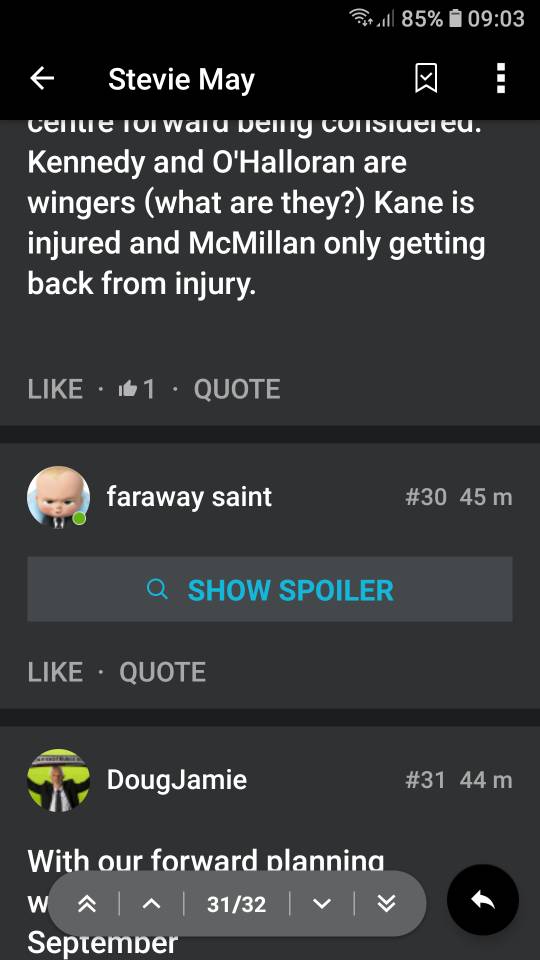
Task: Open post number #30 permalink
Action: click(x=426, y=497)
